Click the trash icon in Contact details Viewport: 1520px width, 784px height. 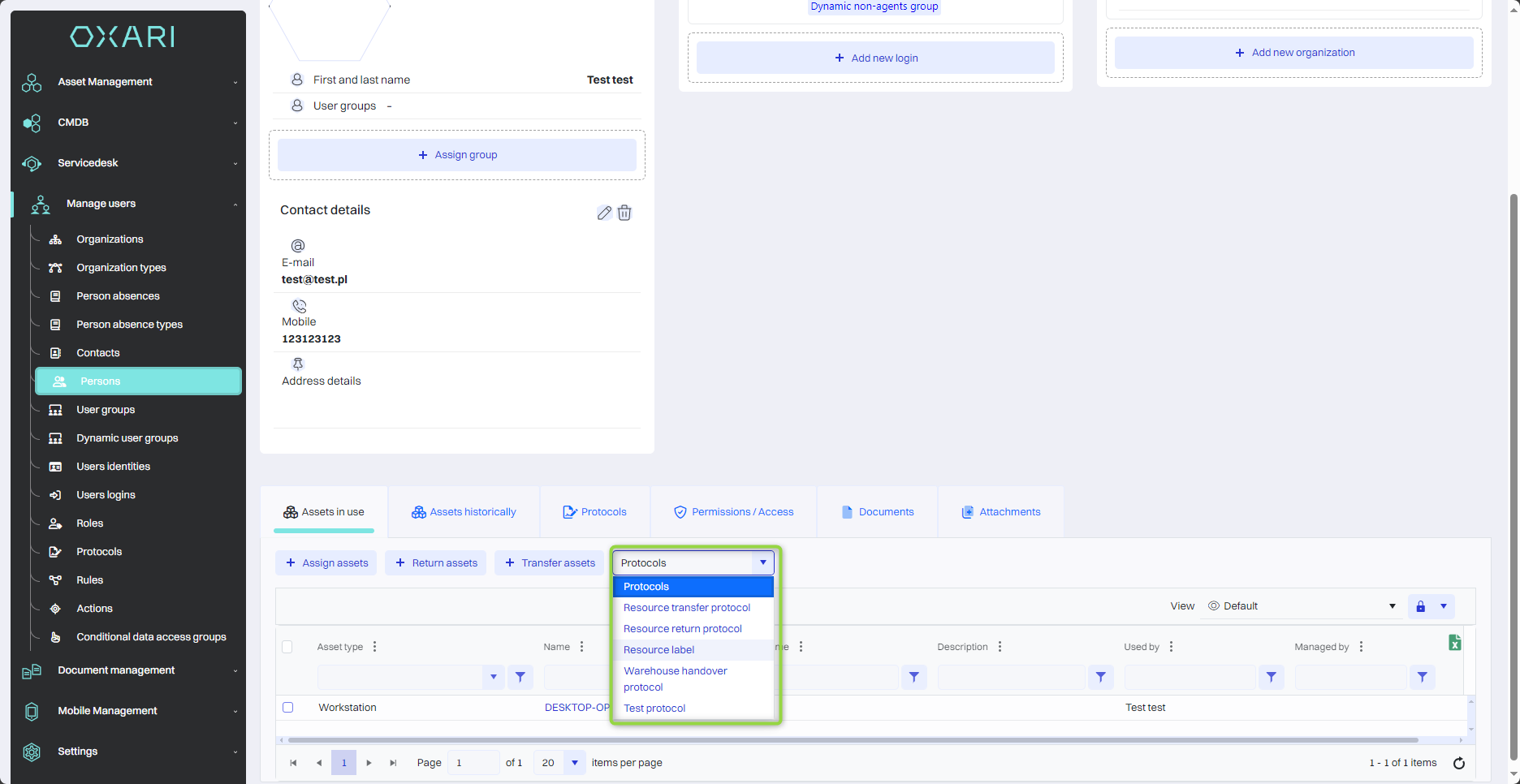(x=624, y=213)
